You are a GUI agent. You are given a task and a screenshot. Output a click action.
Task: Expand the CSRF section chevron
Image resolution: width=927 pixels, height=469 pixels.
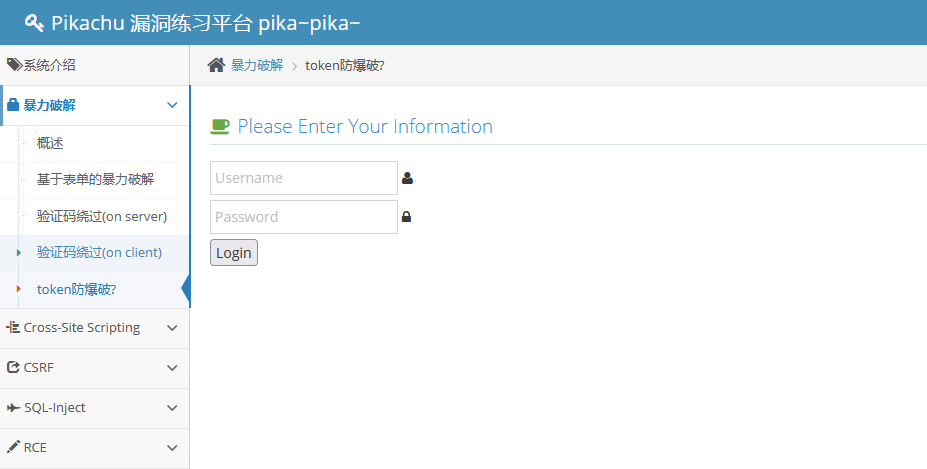172,367
